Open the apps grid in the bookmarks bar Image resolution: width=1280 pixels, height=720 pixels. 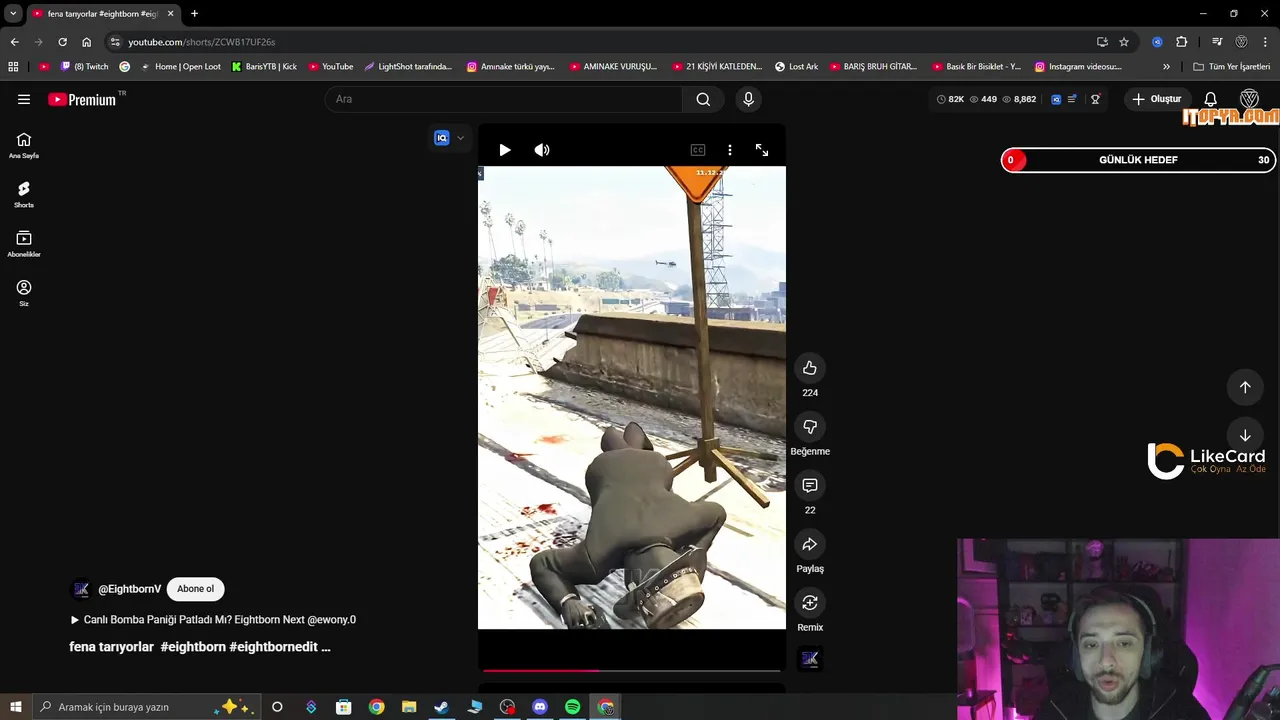point(13,67)
